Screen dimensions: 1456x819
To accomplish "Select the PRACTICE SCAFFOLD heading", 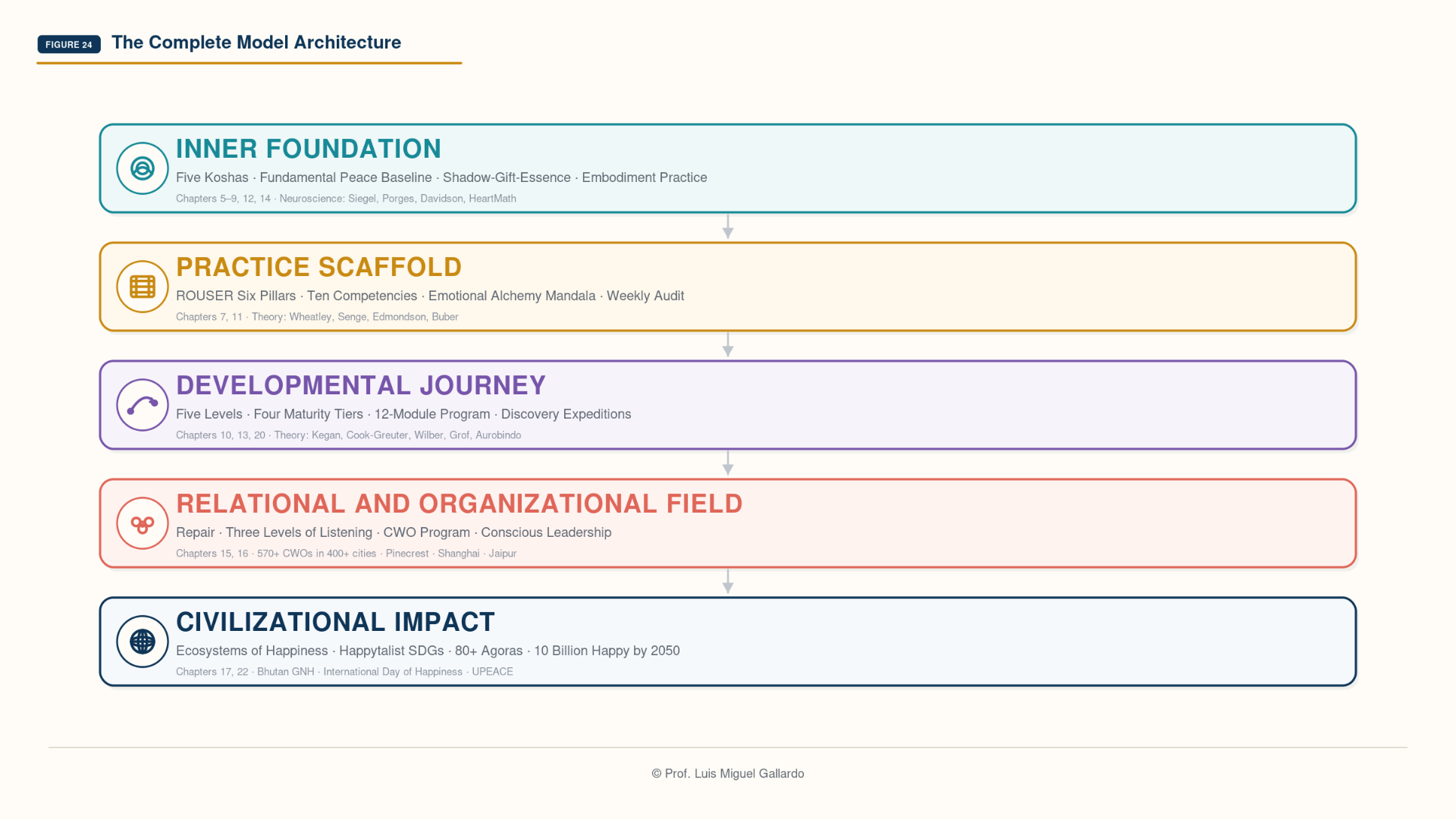I will tap(318, 267).
